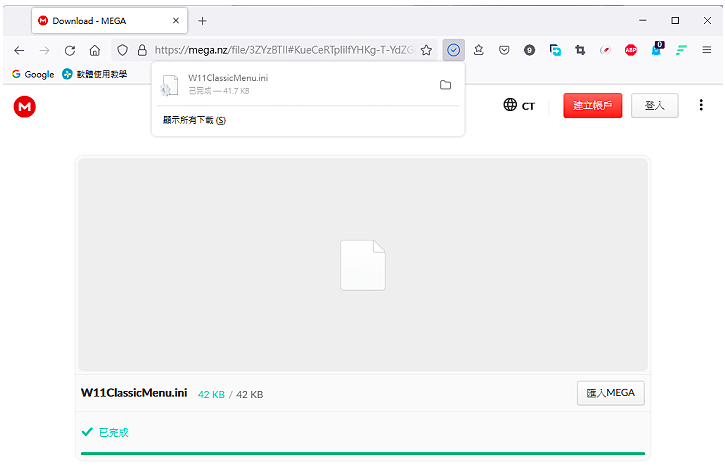Go back to the previous page

click(x=19, y=50)
